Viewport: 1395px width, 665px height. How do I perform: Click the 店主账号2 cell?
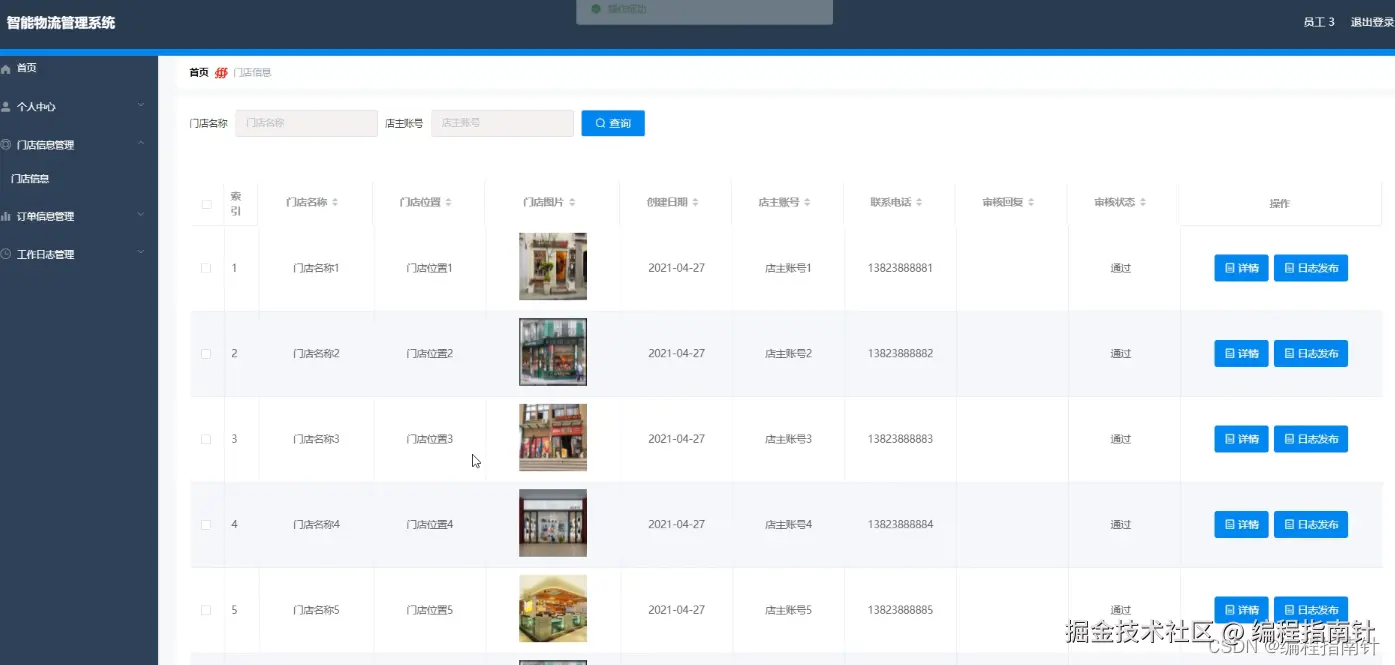(x=788, y=354)
